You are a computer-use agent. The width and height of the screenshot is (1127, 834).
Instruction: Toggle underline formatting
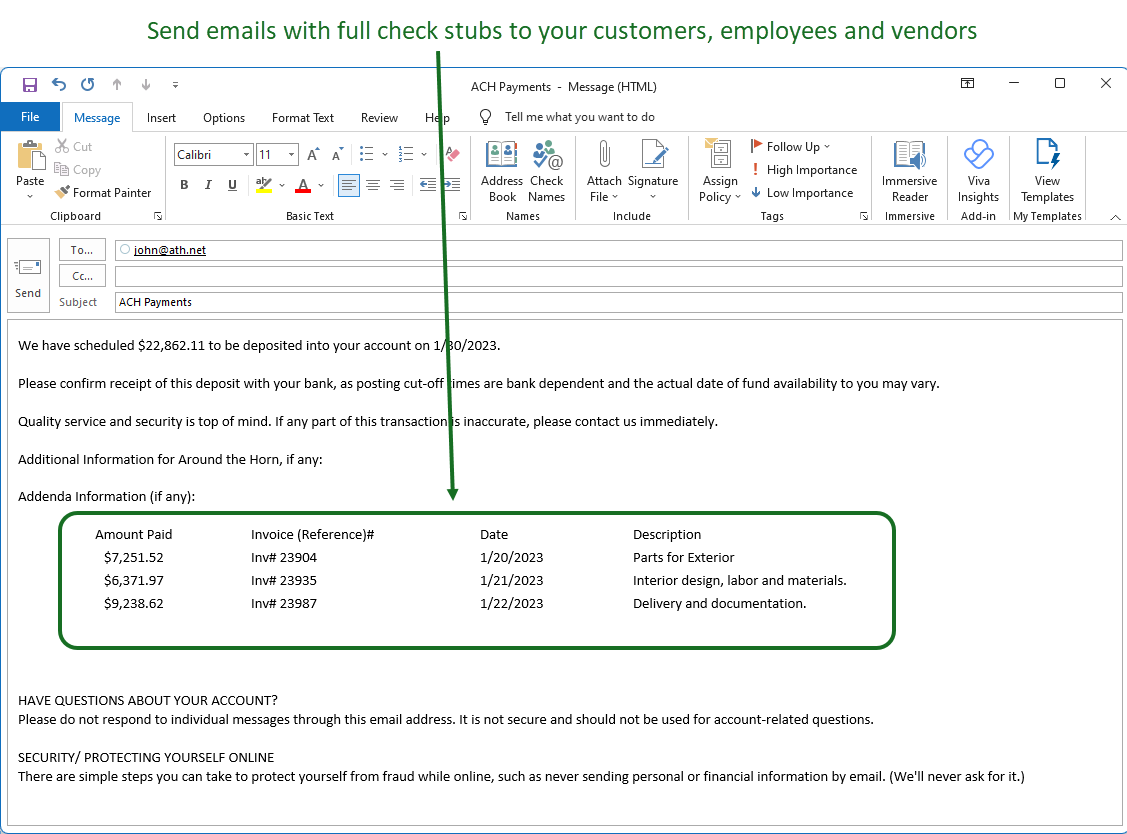(232, 185)
